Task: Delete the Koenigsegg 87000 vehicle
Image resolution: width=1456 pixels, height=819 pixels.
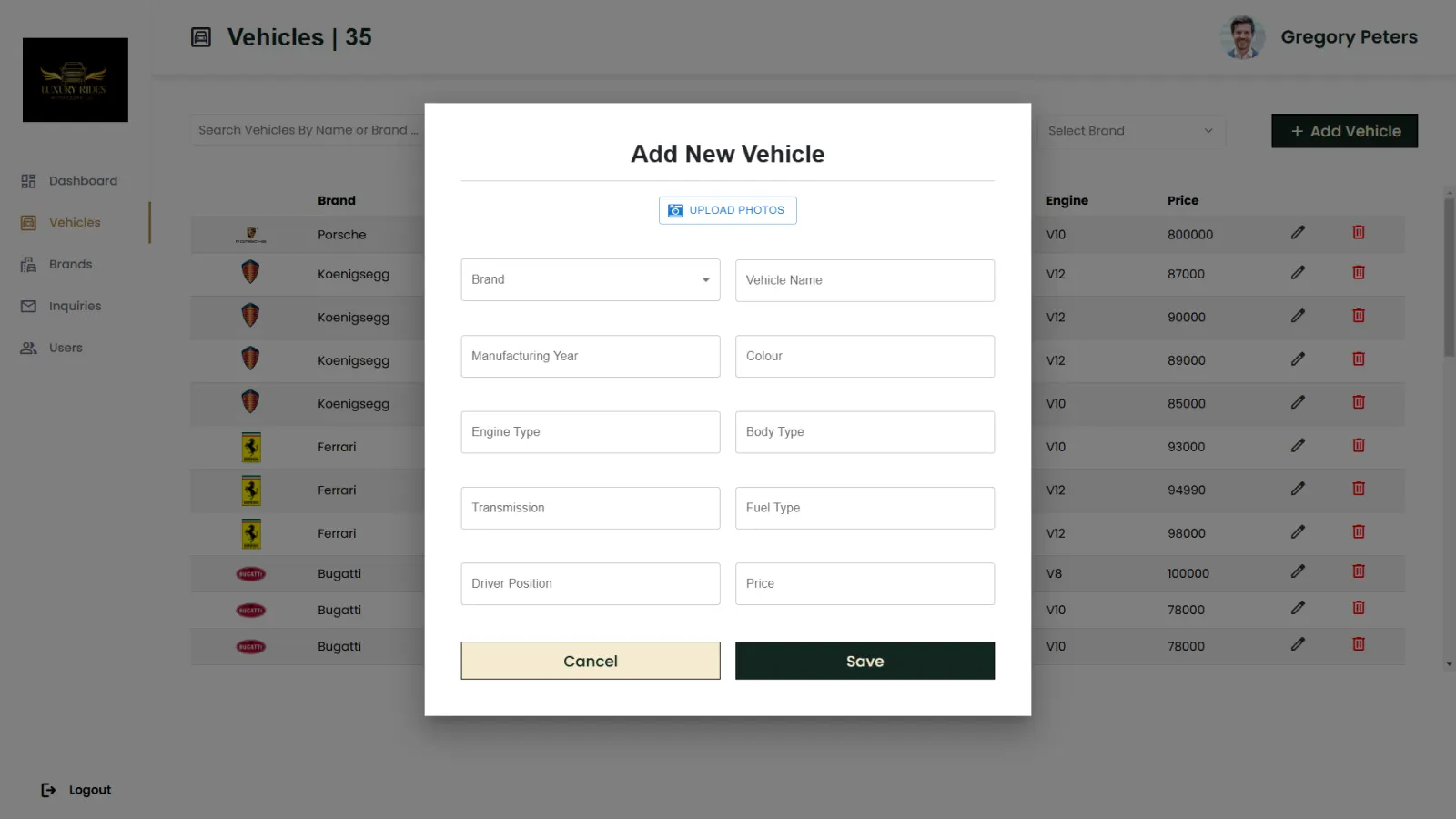Action: pyautogui.click(x=1359, y=272)
